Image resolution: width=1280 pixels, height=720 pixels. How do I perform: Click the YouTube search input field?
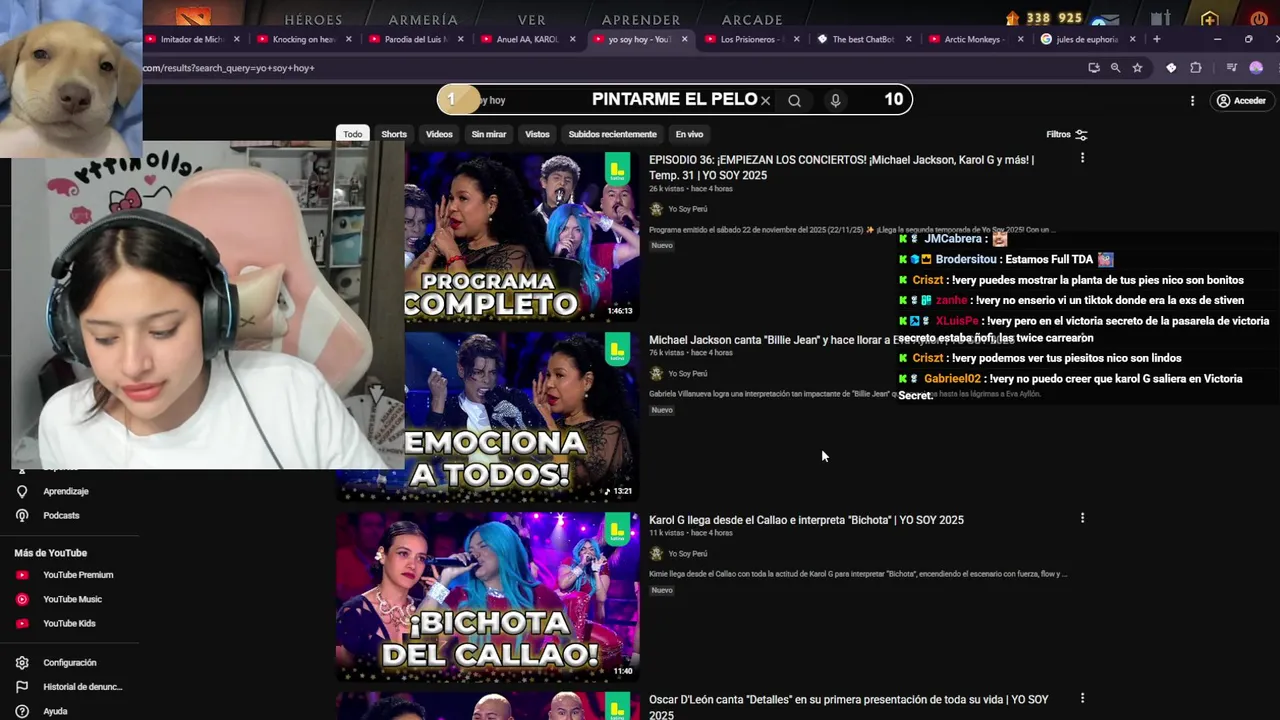pyautogui.click(x=610, y=100)
